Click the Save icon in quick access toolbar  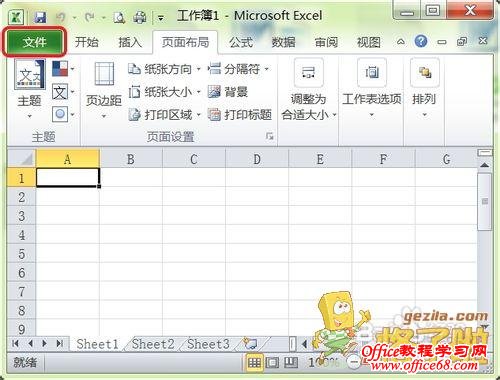tap(40, 17)
